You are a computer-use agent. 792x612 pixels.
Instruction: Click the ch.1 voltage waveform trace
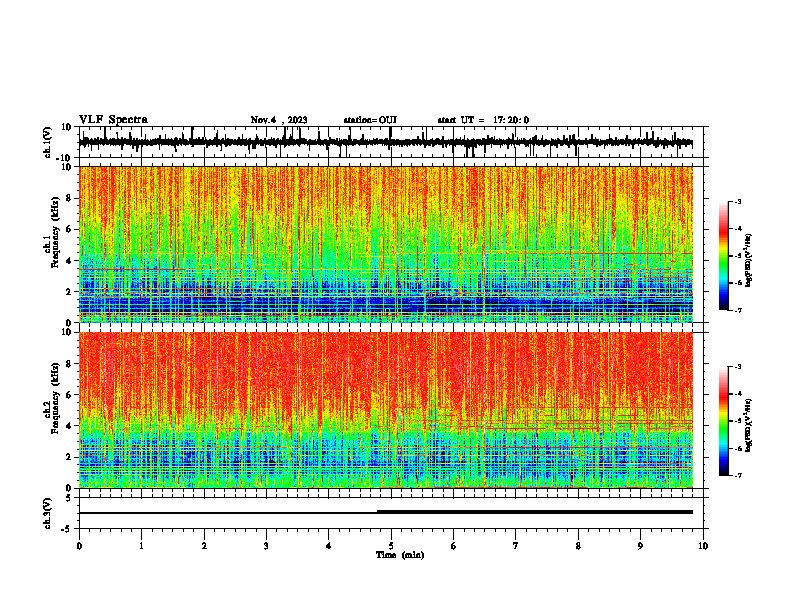(386, 142)
